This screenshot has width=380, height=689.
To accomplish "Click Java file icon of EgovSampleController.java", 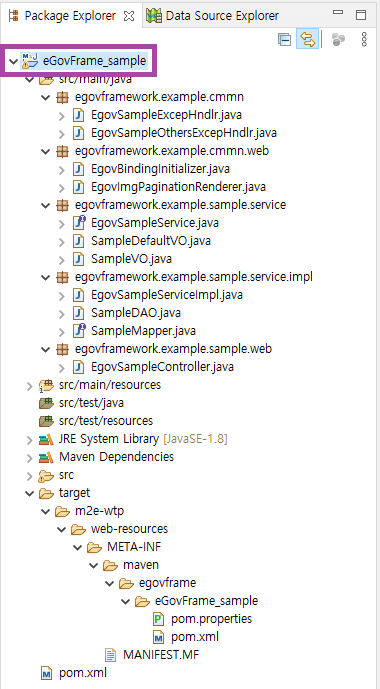I will [x=79, y=367].
